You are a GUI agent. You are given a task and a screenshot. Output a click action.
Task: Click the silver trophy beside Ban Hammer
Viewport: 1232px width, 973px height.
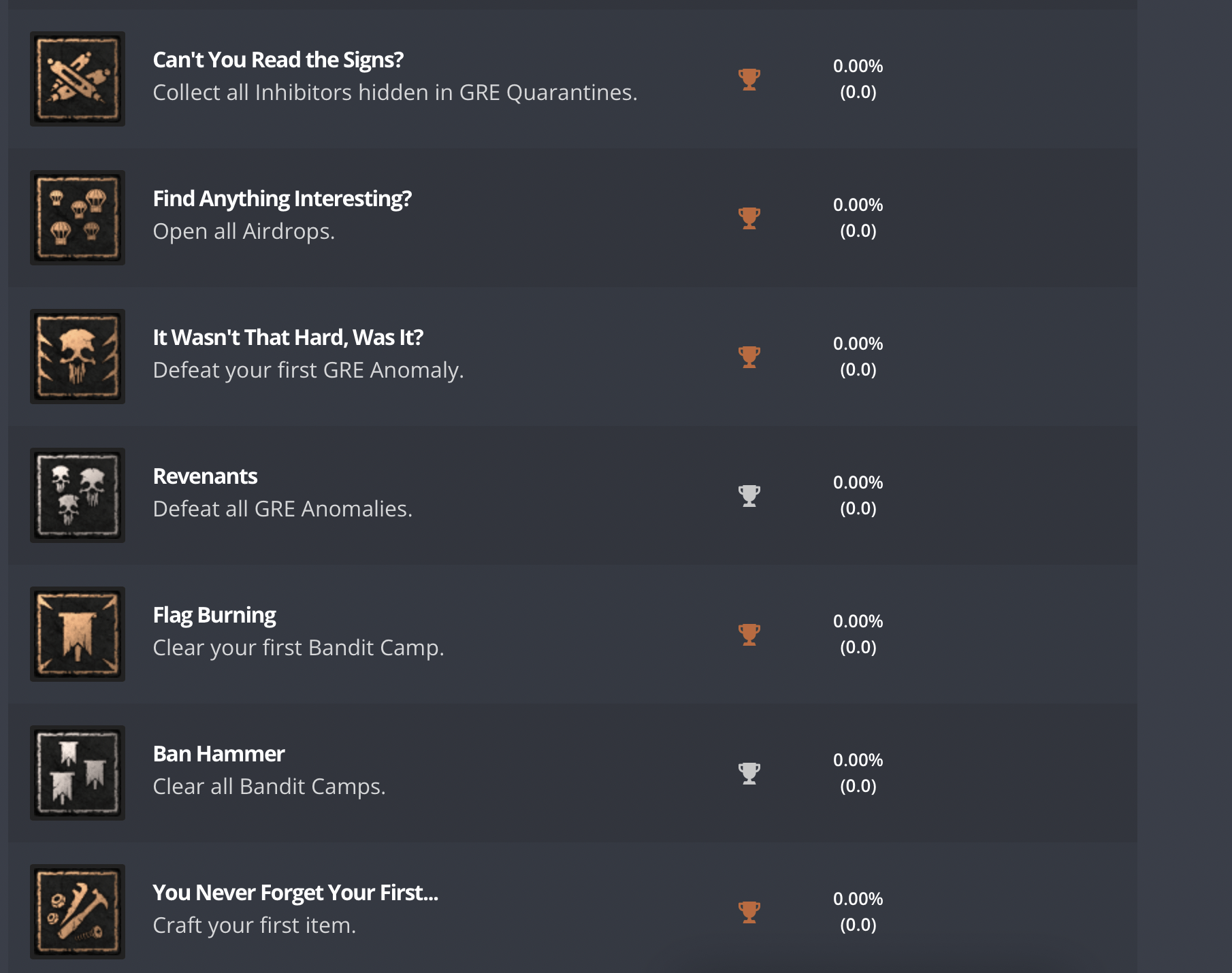(749, 773)
